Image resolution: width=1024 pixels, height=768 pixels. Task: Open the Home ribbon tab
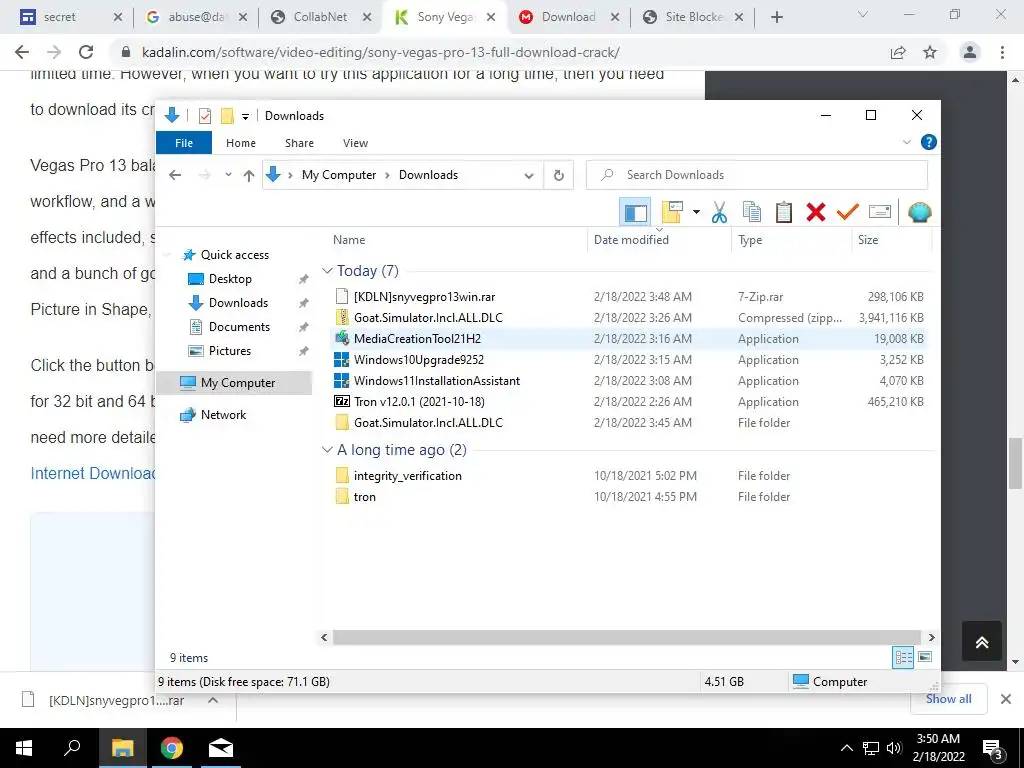pos(241,142)
